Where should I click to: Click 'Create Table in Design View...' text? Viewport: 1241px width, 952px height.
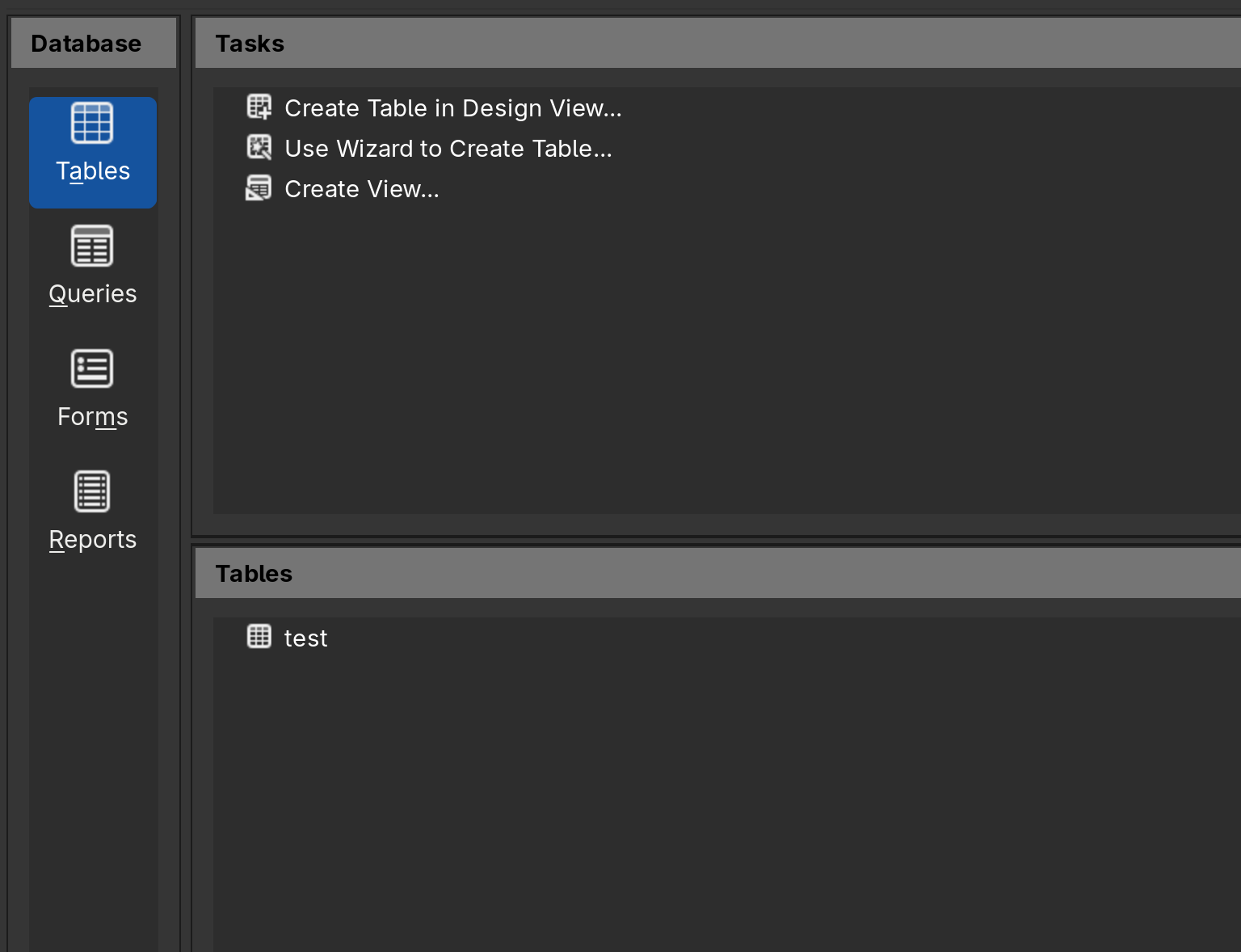coord(453,108)
